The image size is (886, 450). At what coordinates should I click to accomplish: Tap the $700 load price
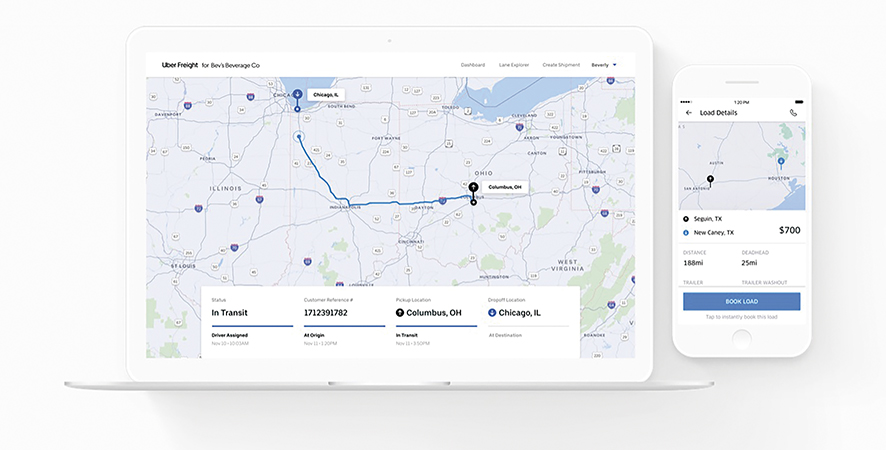(x=789, y=230)
